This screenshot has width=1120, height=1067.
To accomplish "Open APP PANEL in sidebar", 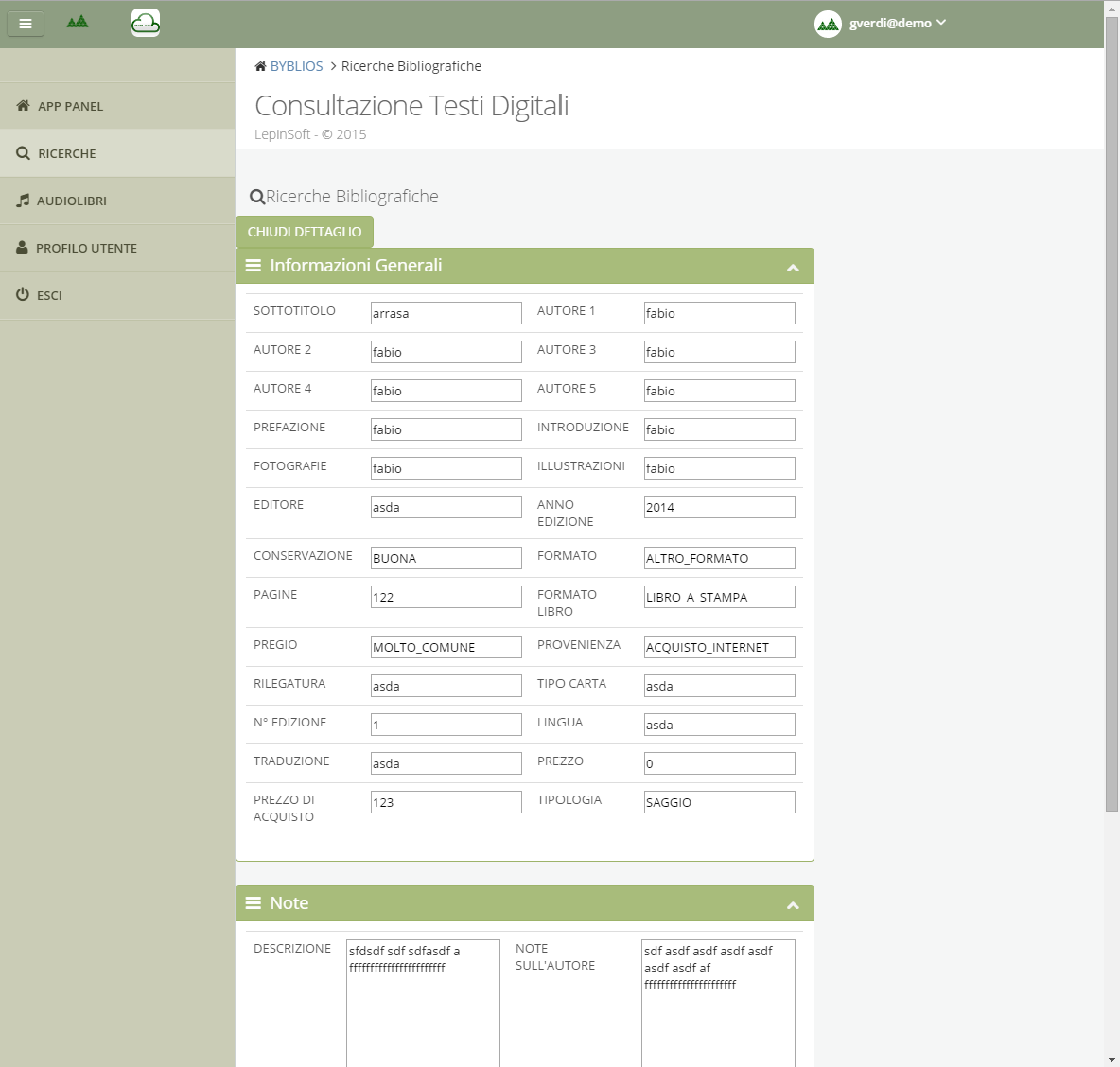I will [117, 106].
